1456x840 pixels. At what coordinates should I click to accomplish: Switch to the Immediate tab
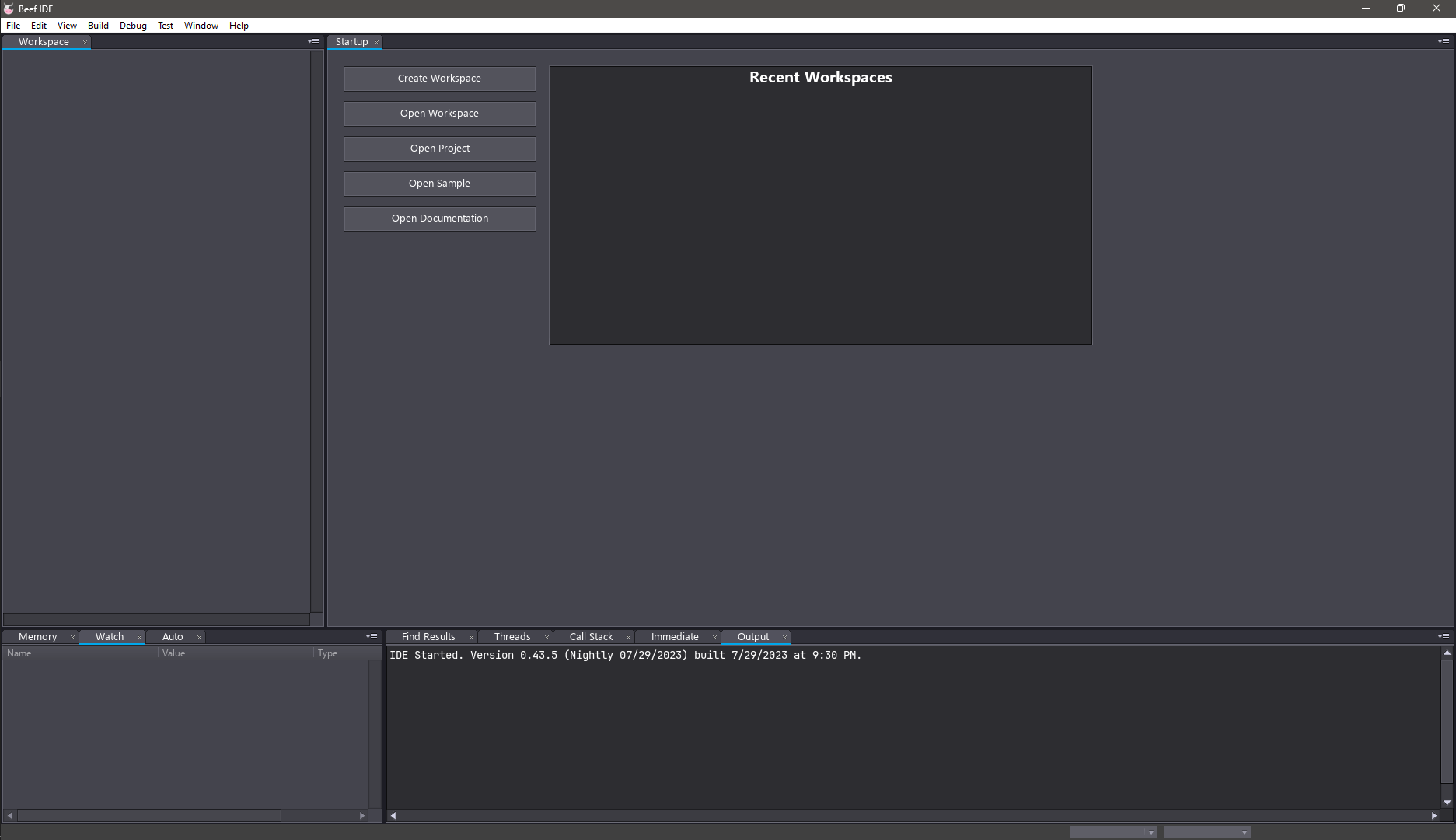pos(675,637)
